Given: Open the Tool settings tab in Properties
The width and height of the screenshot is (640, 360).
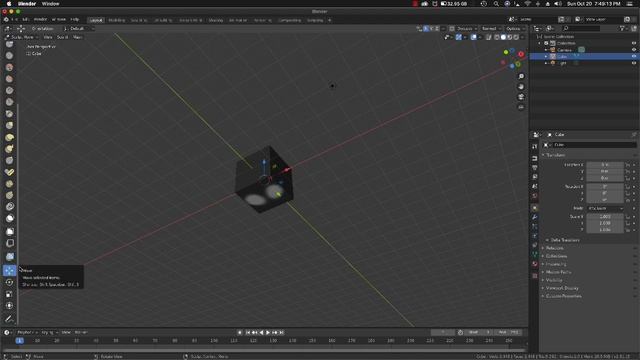Looking at the screenshot, I should pyautogui.click(x=535, y=147).
